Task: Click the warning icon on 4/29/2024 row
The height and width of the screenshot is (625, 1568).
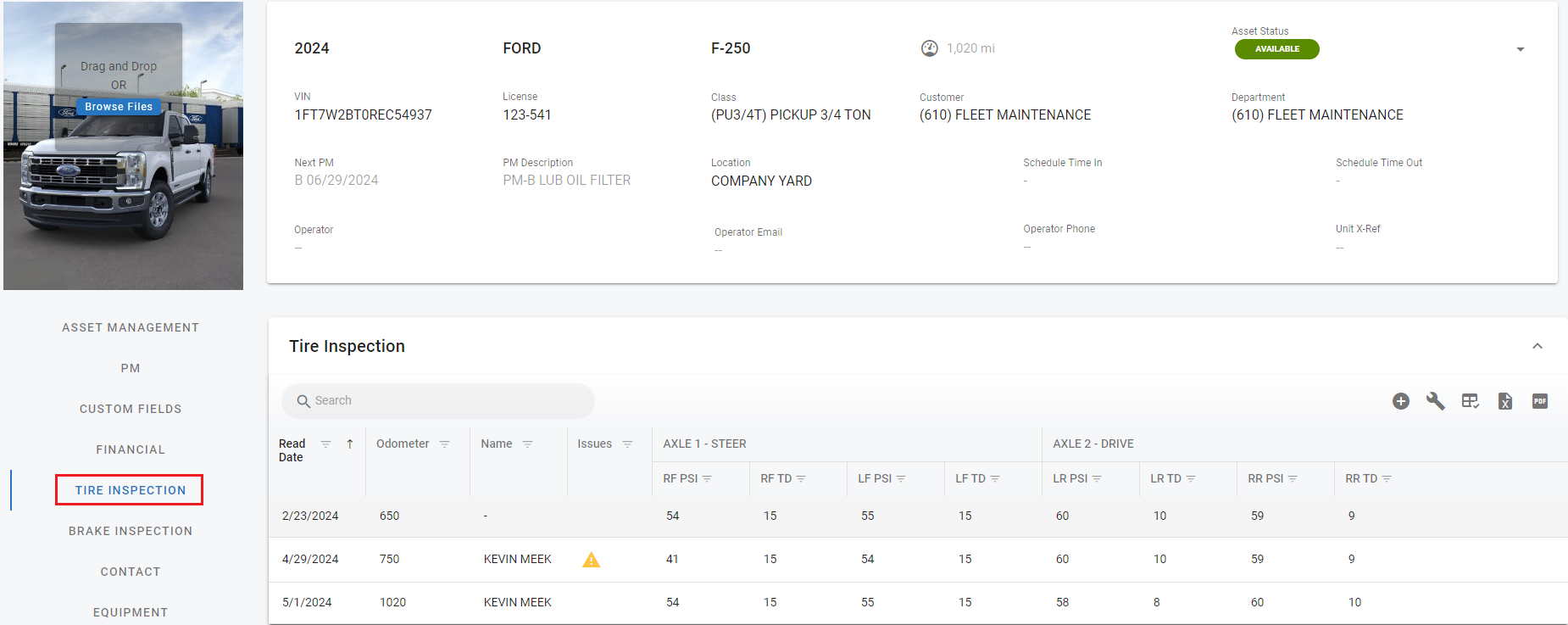Action: point(592,560)
